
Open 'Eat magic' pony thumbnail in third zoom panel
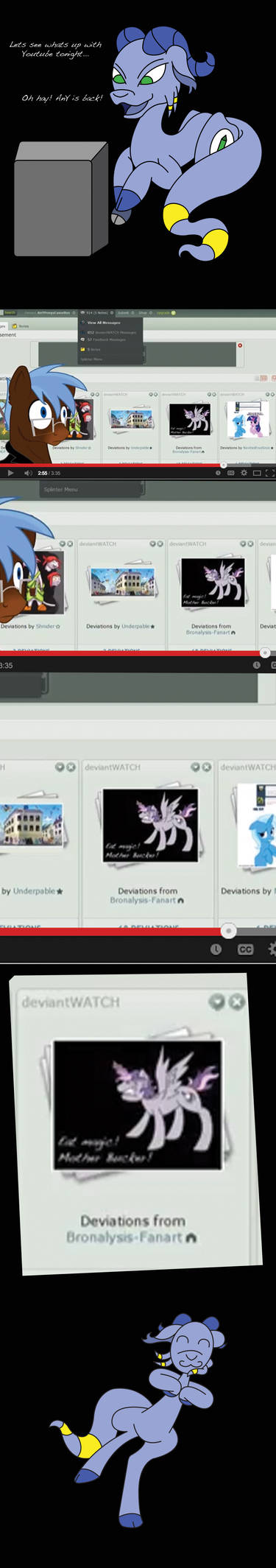click(150, 826)
